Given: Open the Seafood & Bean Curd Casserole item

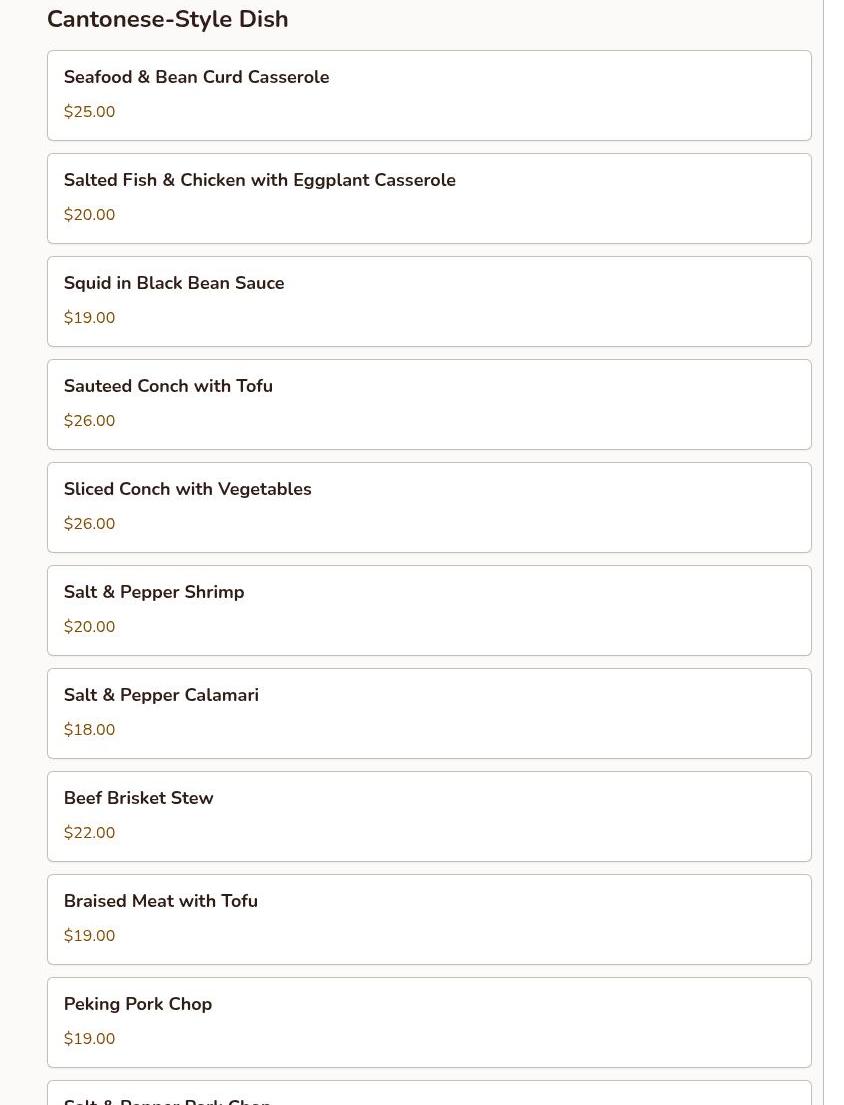Looking at the screenshot, I should pos(429,95).
